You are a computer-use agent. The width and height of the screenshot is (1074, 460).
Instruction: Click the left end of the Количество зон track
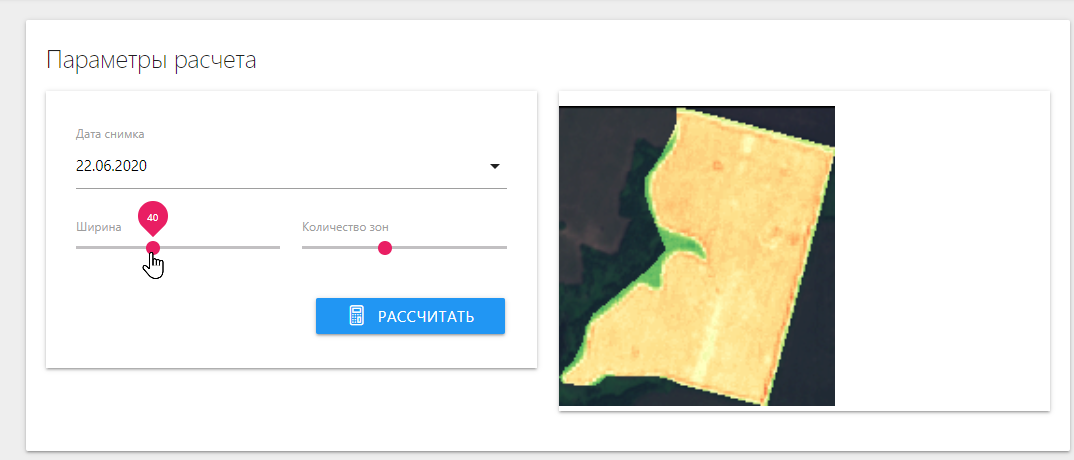coord(305,247)
